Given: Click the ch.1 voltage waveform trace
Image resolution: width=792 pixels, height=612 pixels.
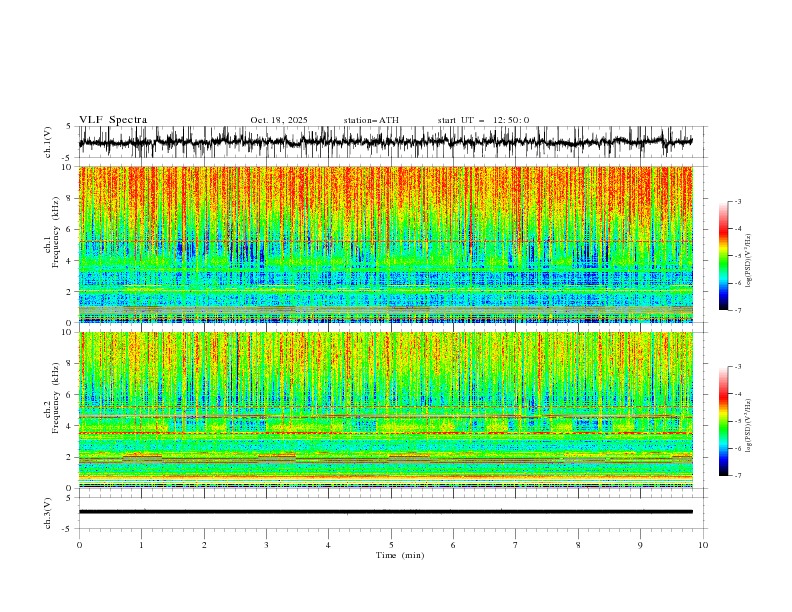Looking at the screenshot, I should coord(385,142).
